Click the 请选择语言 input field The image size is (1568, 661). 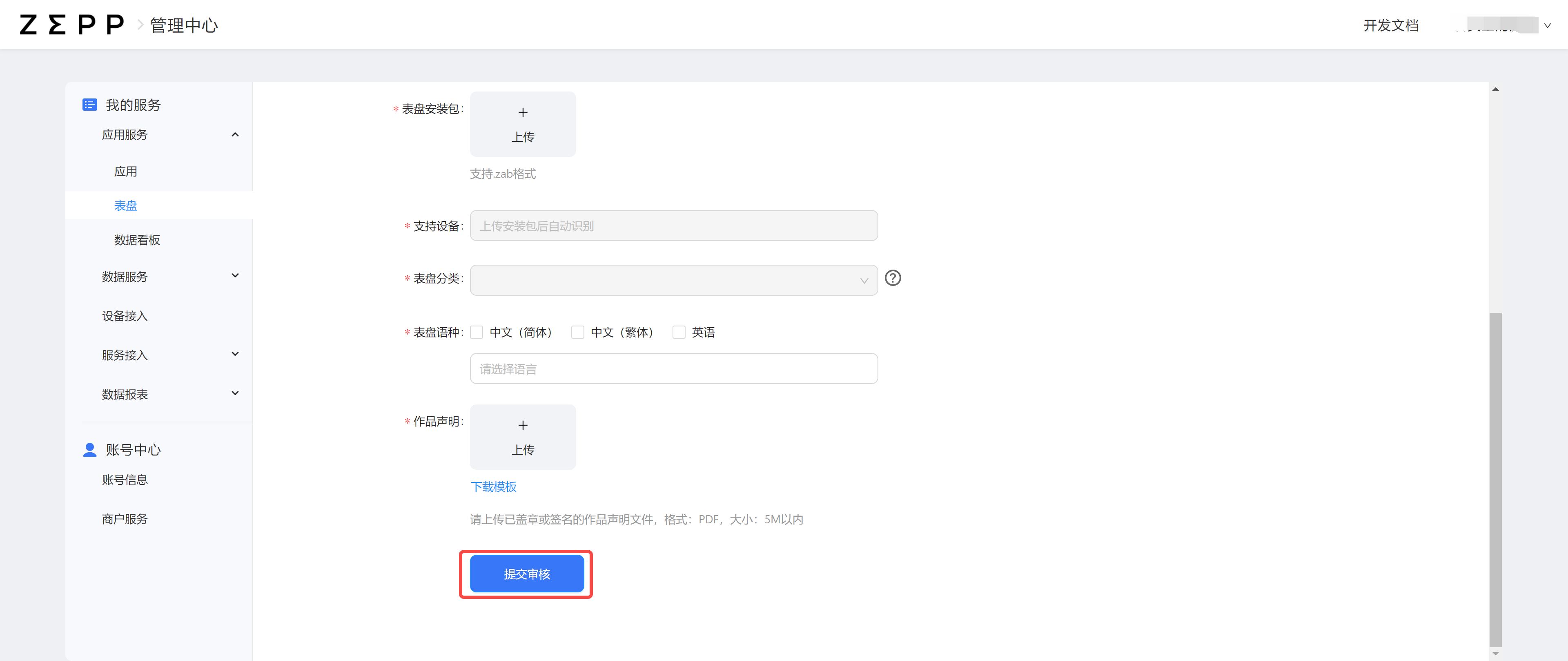tap(673, 368)
